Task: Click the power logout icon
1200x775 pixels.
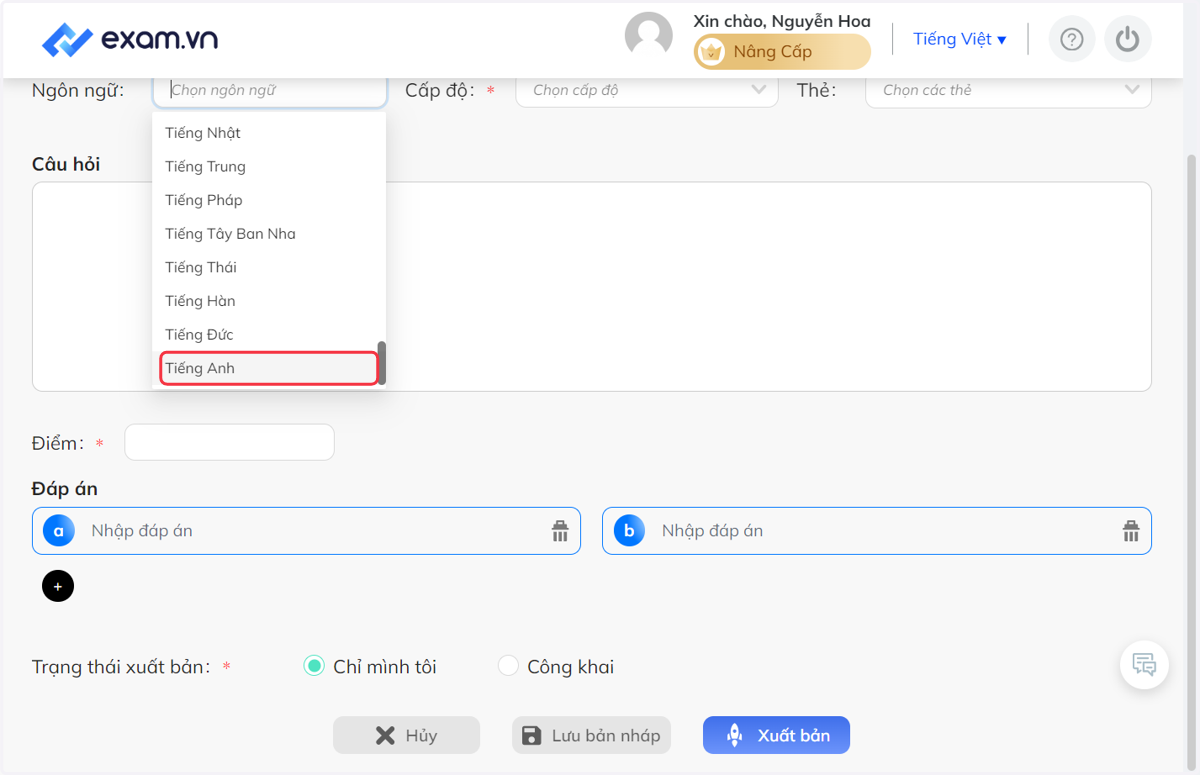Action: pos(1128,40)
